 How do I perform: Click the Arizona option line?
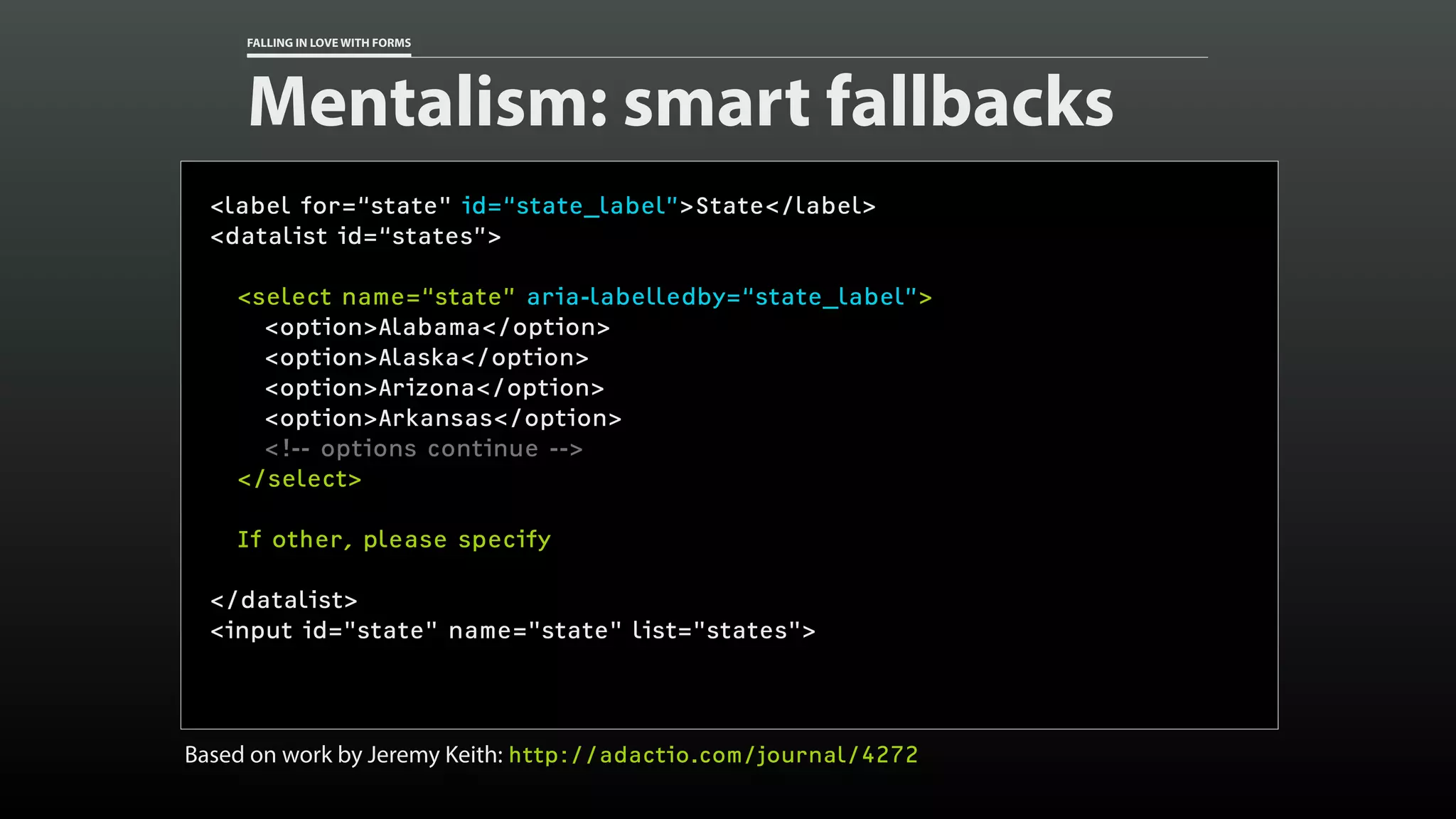[x=434, y=388]
